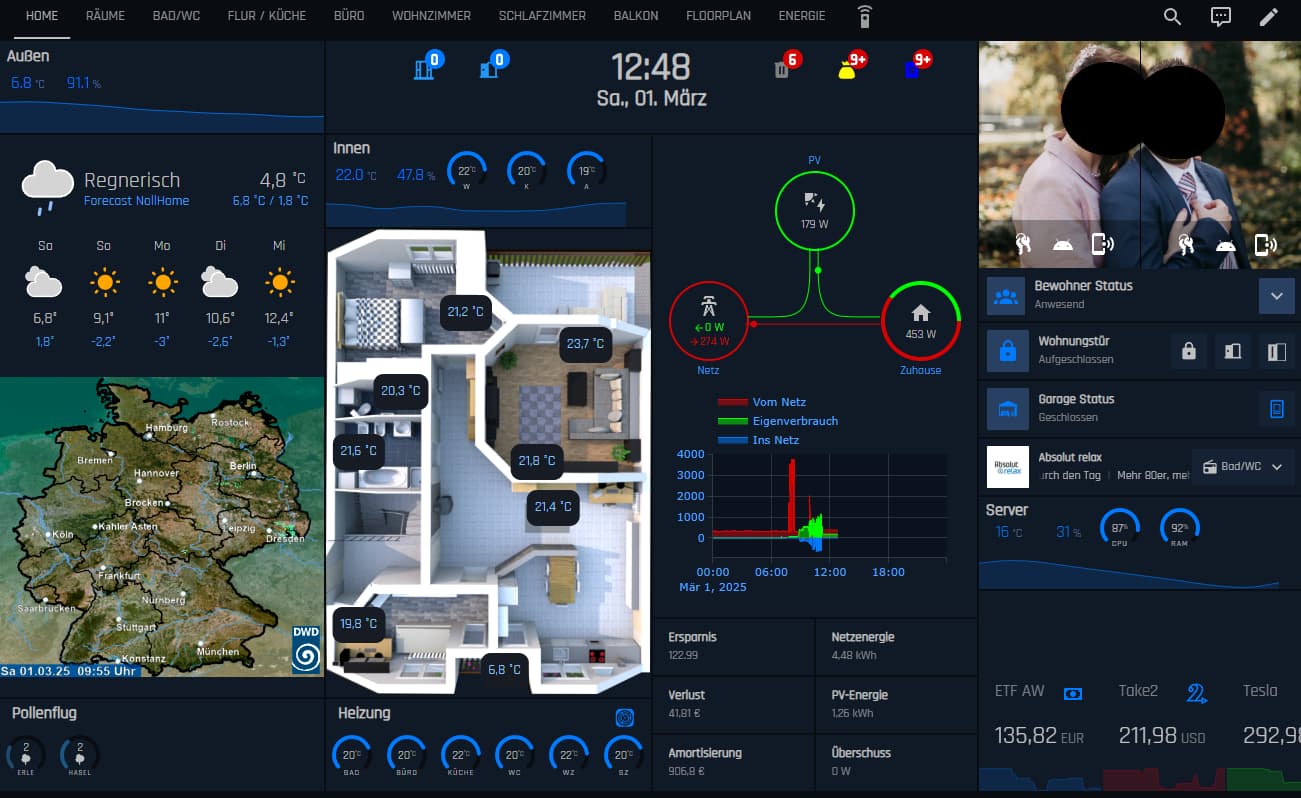Click the fan icon in Helzung header
Image resolution: width=1301 pixels, height=798 pixels.
(x=626, y=717)
